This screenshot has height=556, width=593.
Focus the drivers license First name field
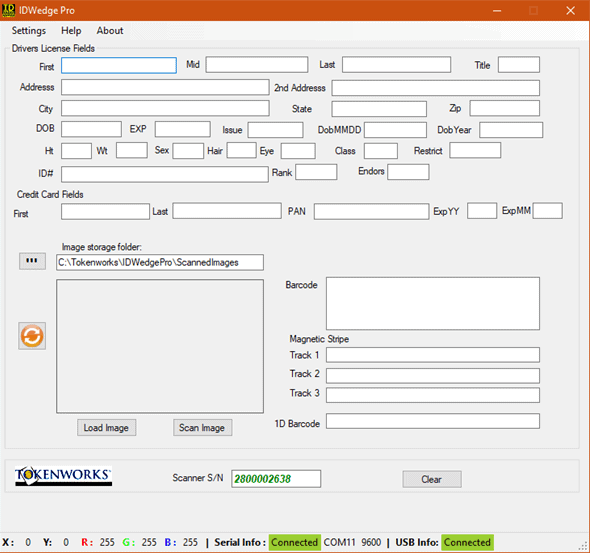click(119, 65)
